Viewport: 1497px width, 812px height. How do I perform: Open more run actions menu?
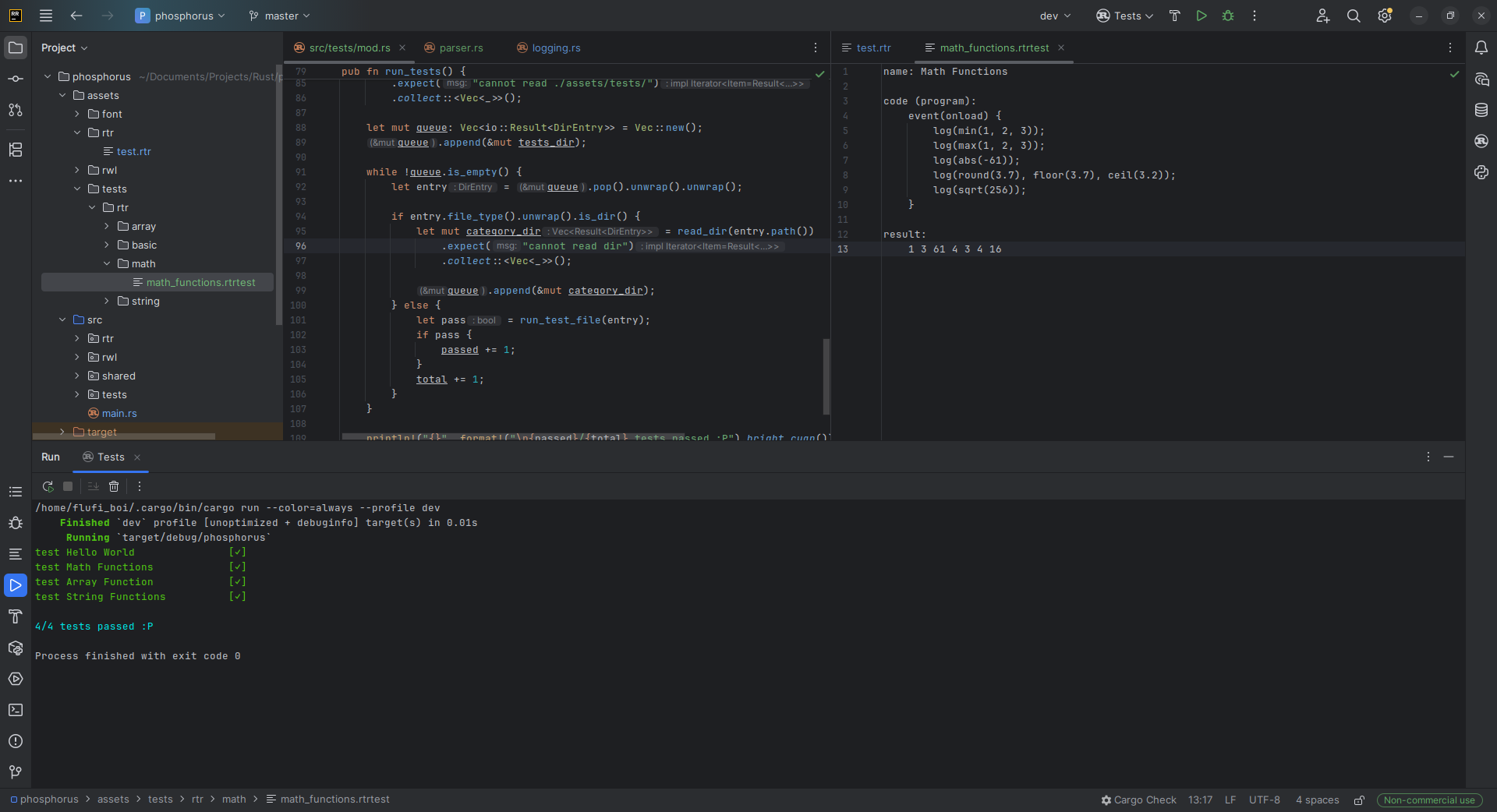pos(1255,16)
